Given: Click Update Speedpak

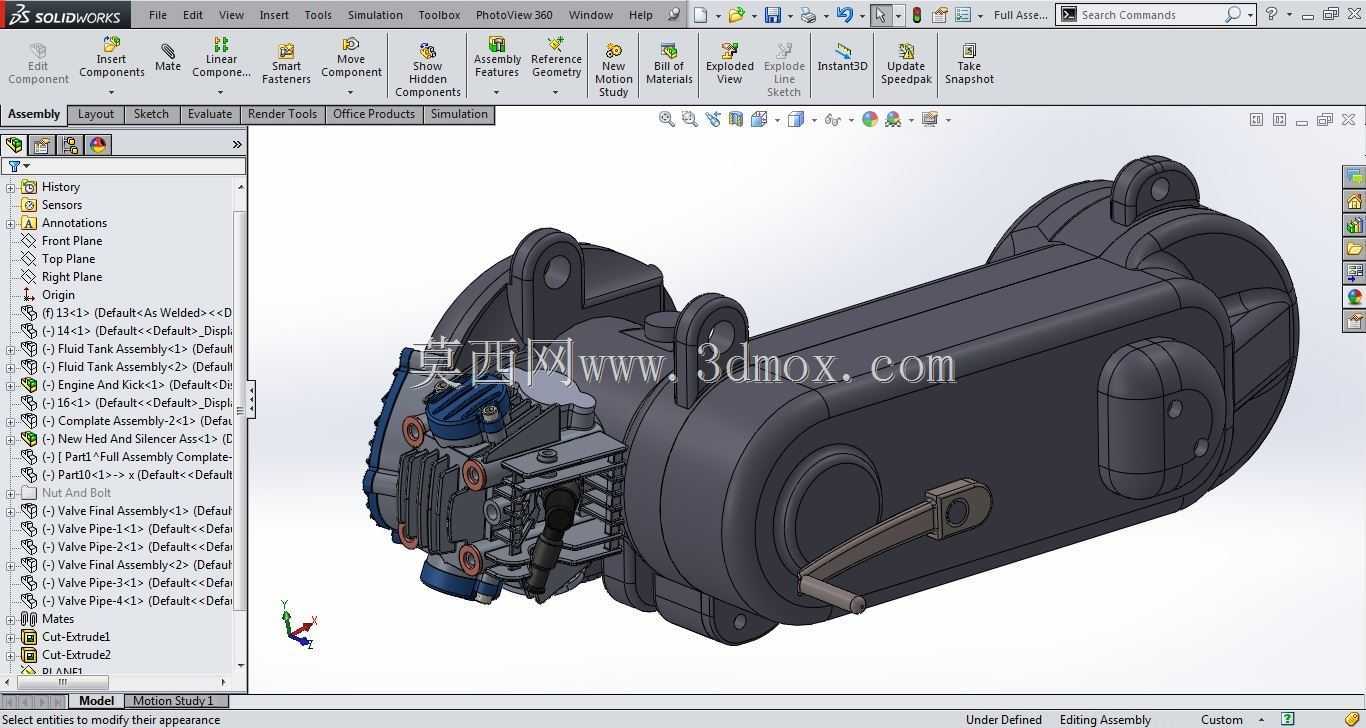Looking at the screenshot, I should 906,64.
